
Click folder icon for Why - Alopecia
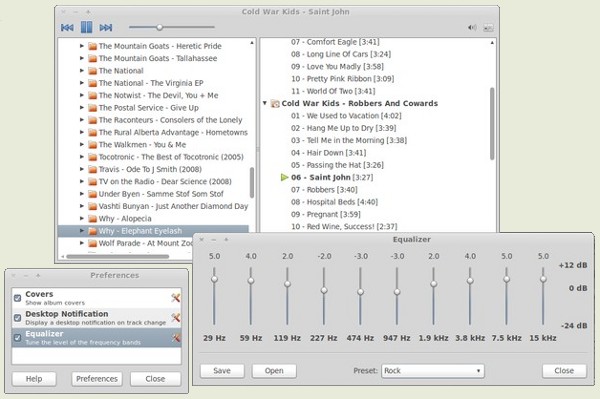[x=92, y=219]
